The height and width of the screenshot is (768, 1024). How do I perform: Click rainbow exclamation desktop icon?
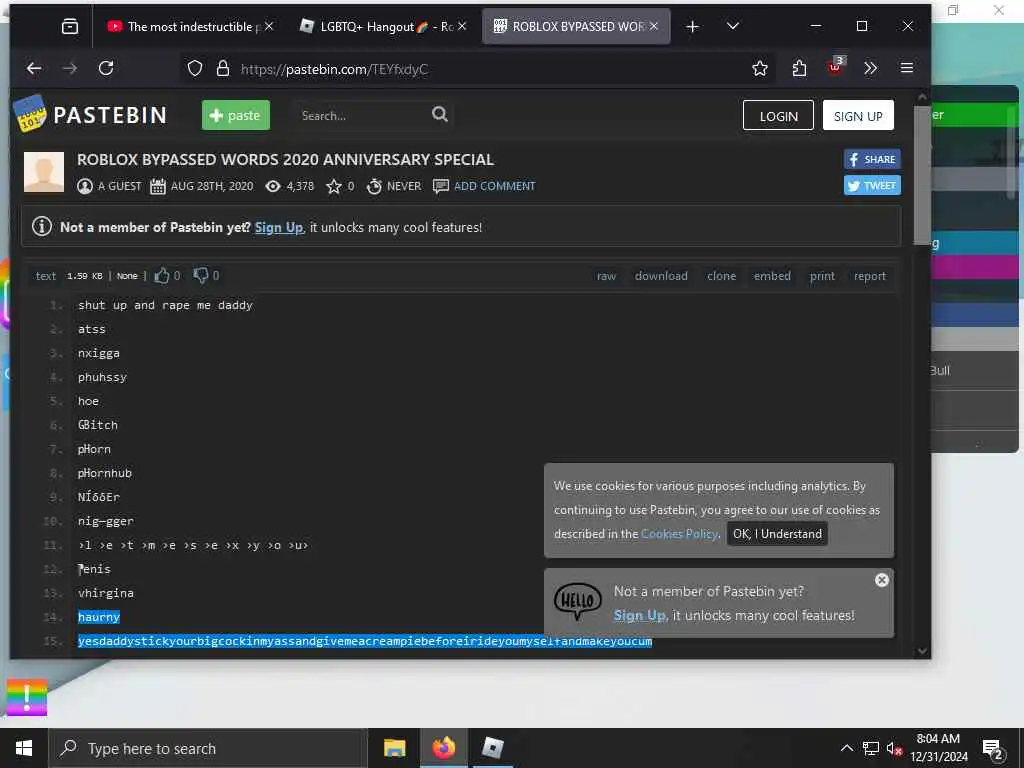click(x=27, y=697)
